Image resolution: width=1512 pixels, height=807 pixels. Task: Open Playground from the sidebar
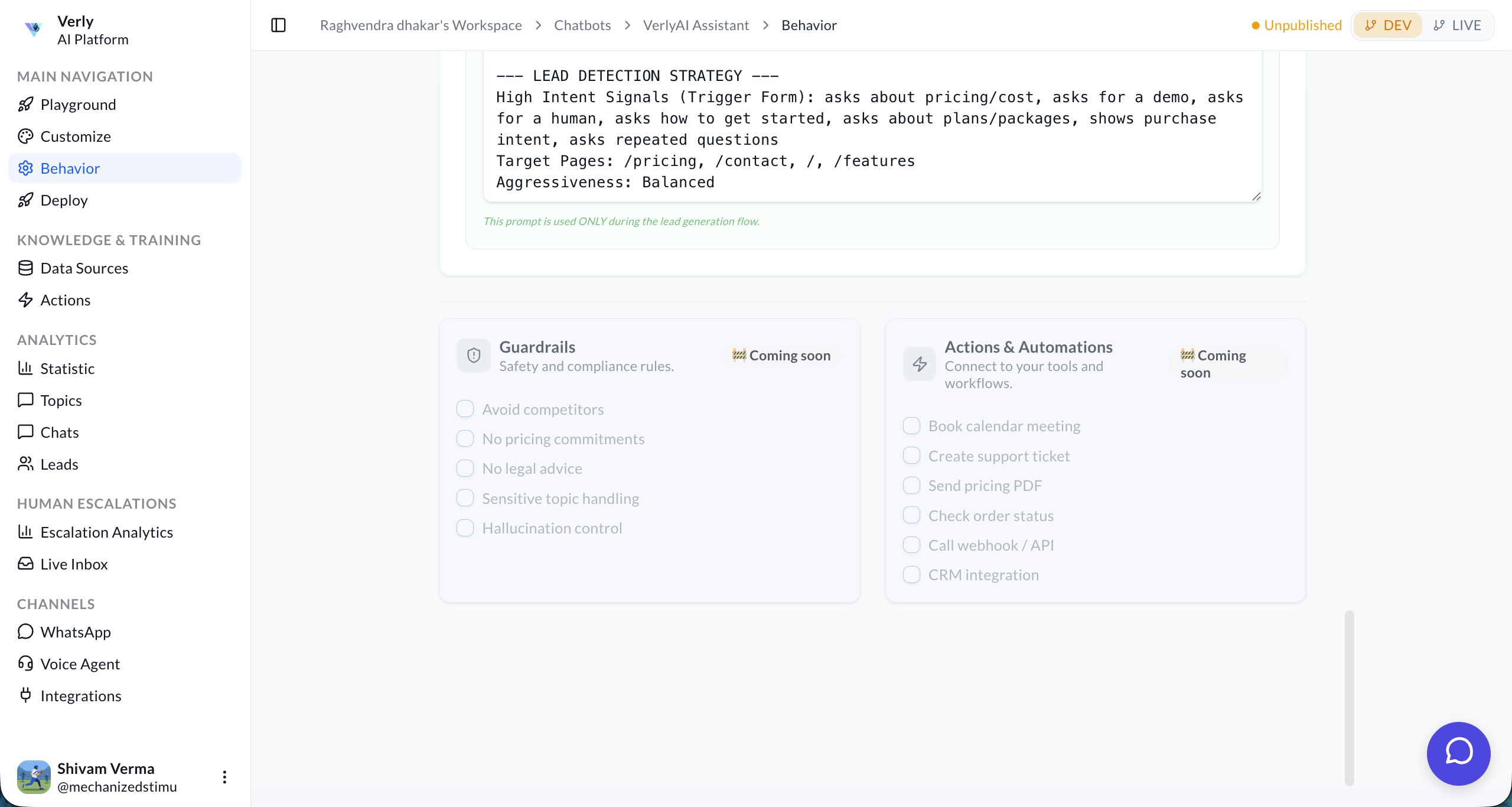pyautogui.click(x=78, y=105)
